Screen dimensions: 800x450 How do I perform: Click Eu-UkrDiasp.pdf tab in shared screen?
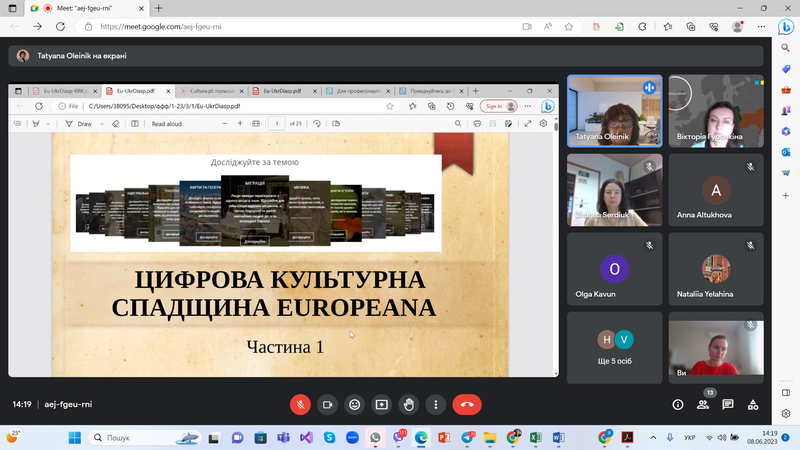tap(138, 91)
